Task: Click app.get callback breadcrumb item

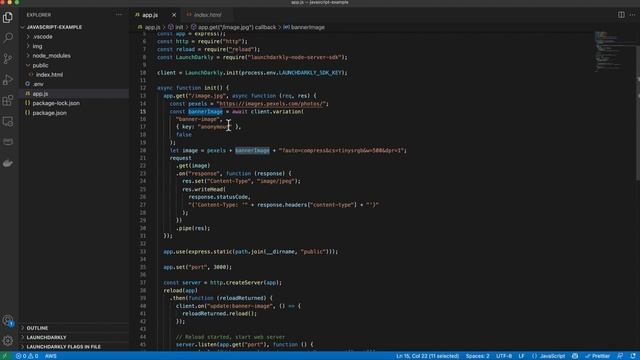Action: tap(234, 27)
